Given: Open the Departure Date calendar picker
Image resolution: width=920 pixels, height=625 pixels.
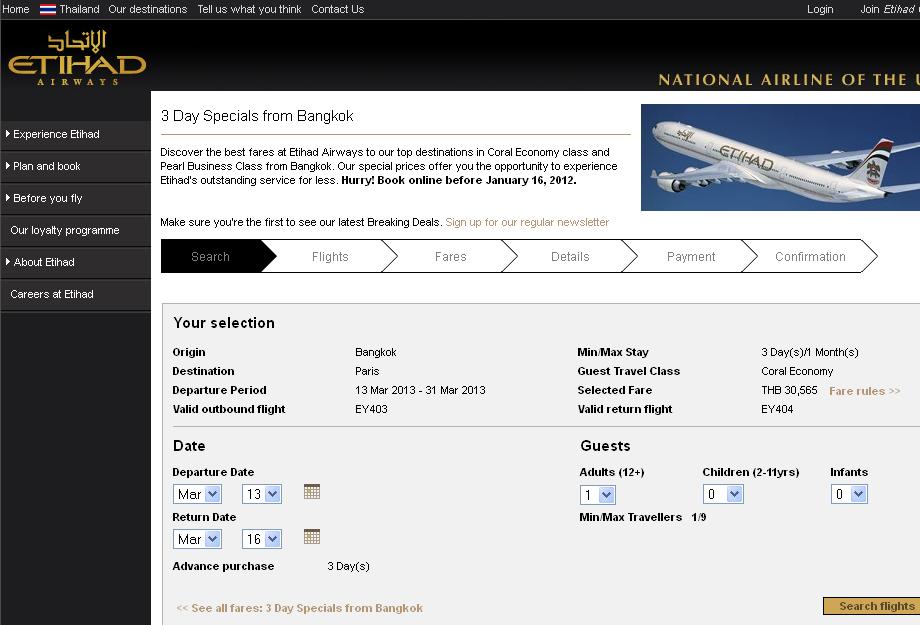Looking at the screenshot, I should click(312, 492).
